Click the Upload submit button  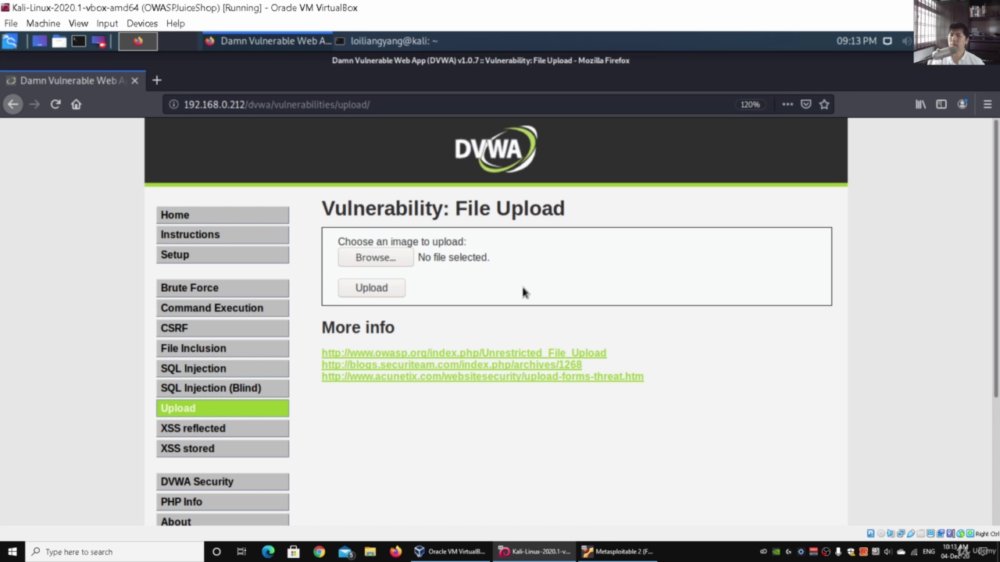coord(371,288)
